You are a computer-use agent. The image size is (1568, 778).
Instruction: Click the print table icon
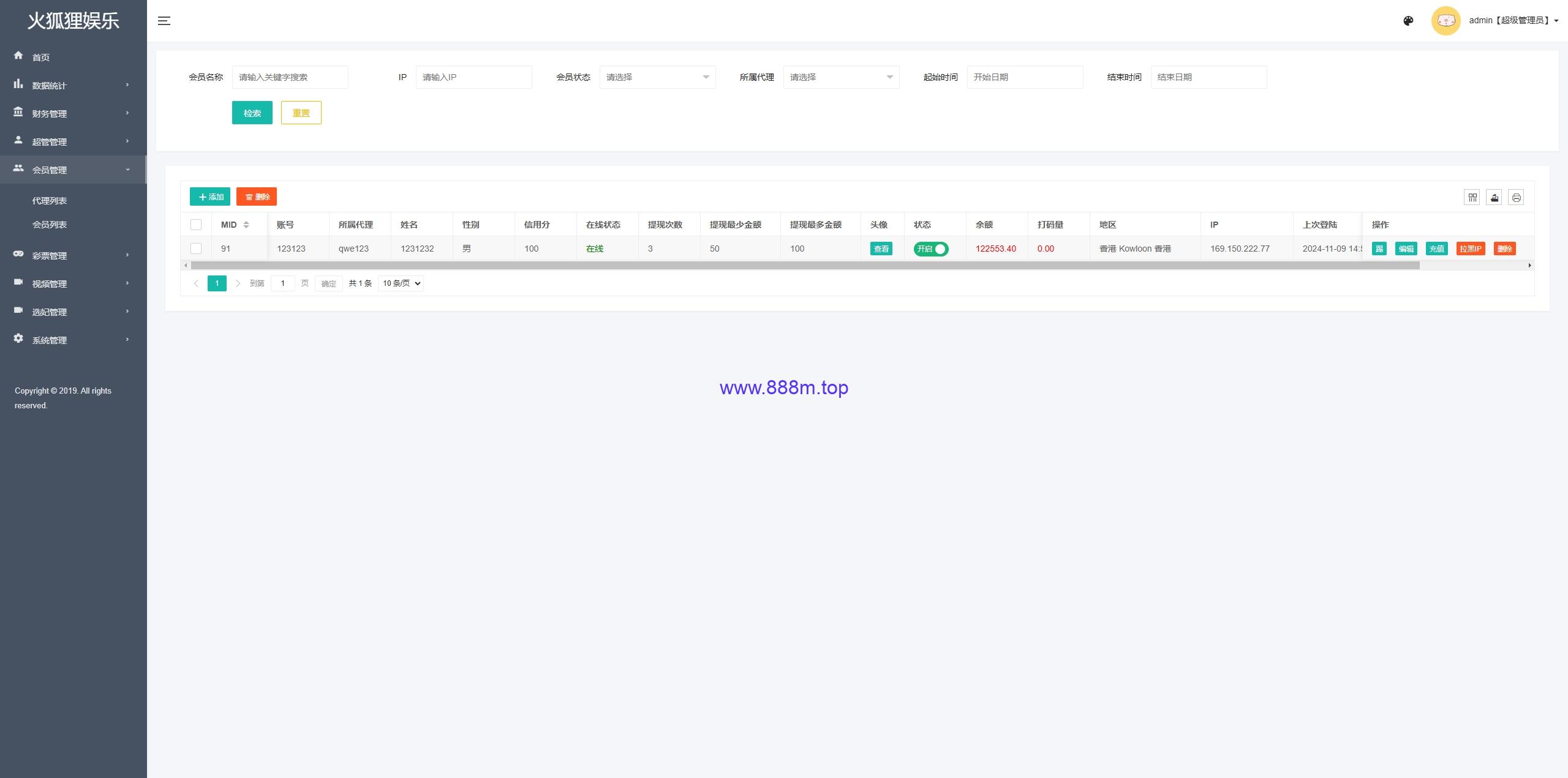(x=1516, y=197)
